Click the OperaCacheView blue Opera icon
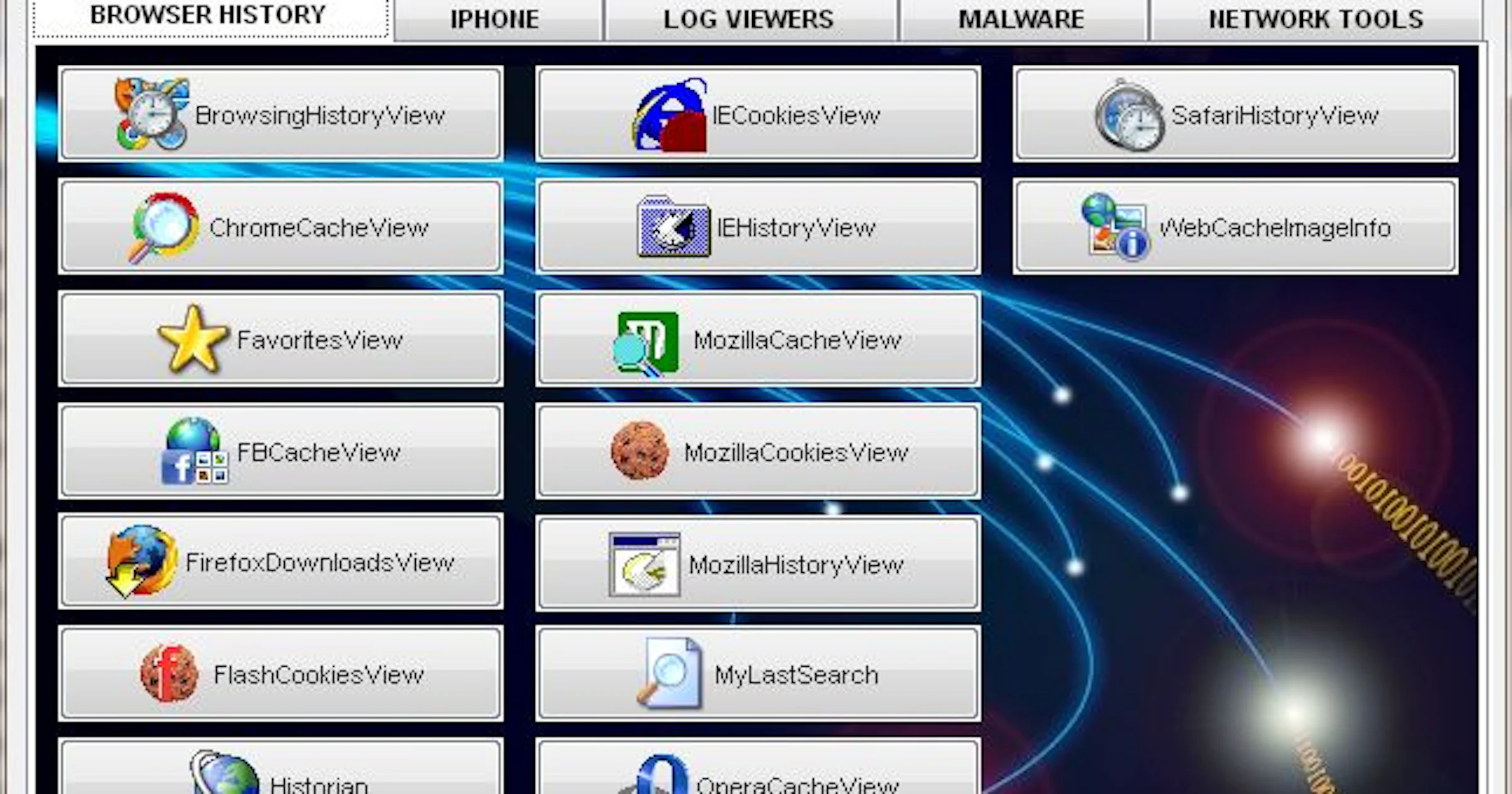 point(654,774)
